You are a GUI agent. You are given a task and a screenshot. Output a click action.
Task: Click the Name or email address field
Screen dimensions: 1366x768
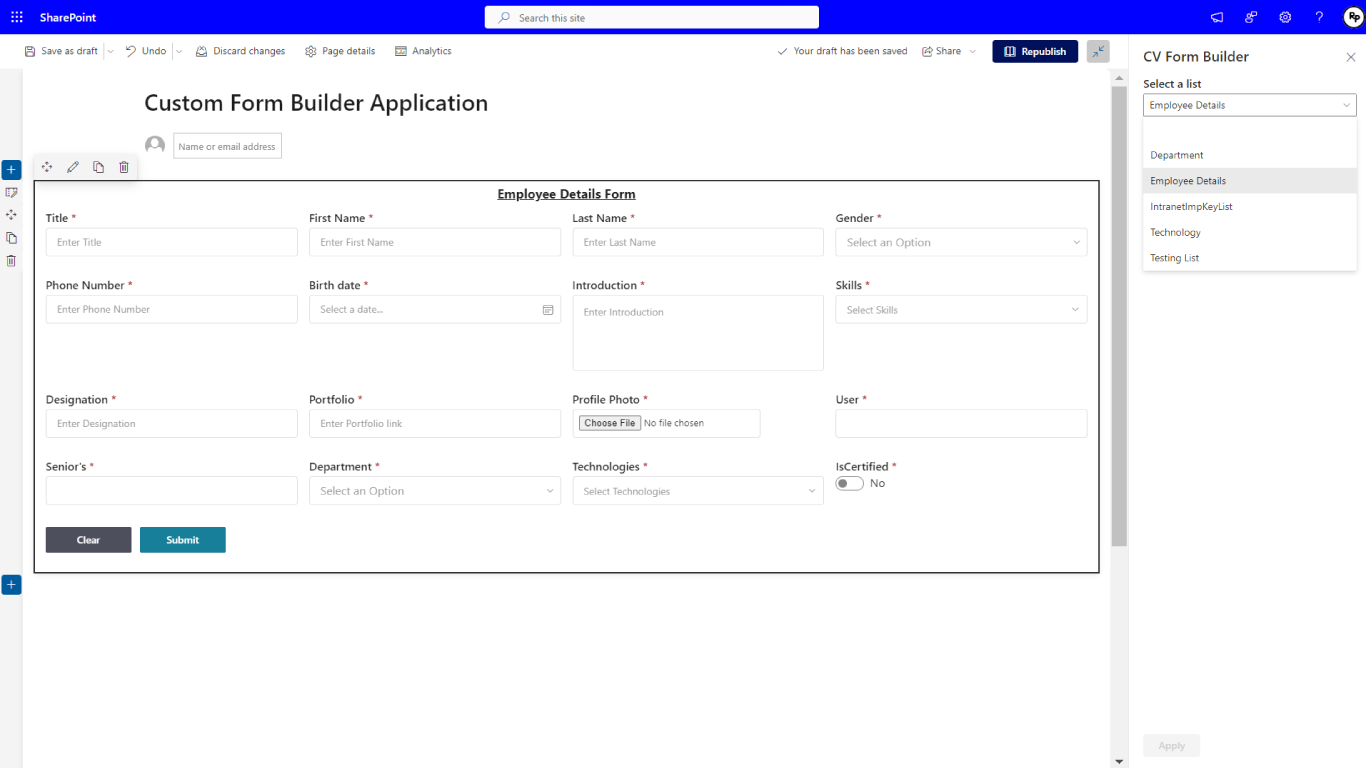click(x=228, y=146)
